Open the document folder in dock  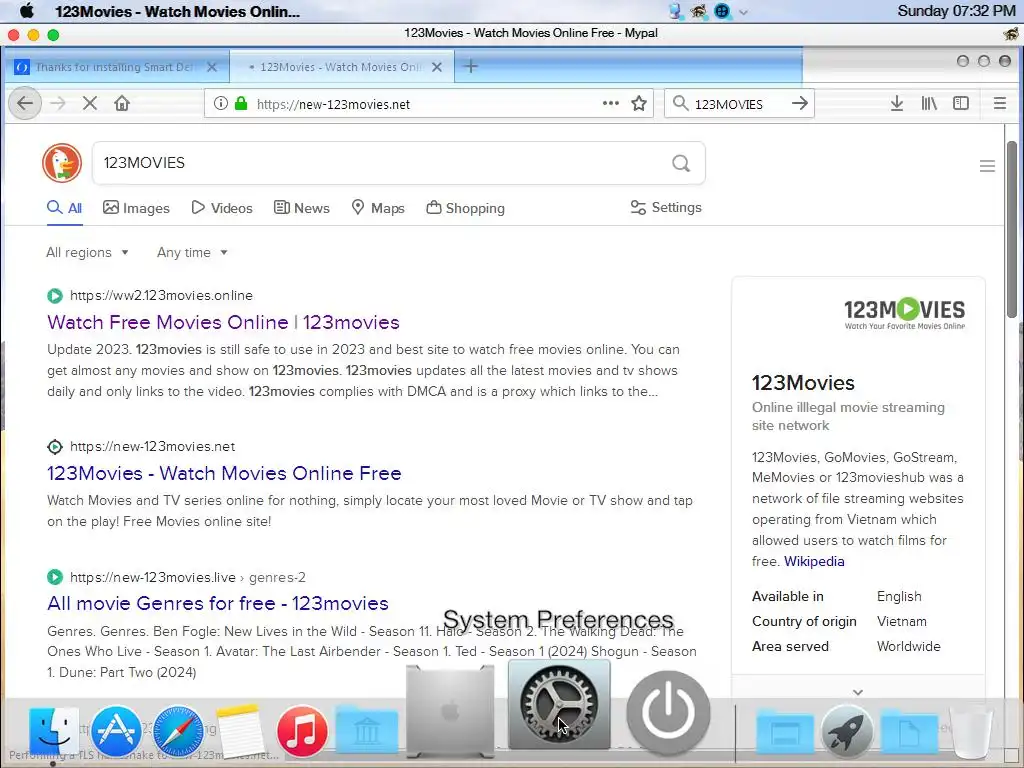pos(910,733)
